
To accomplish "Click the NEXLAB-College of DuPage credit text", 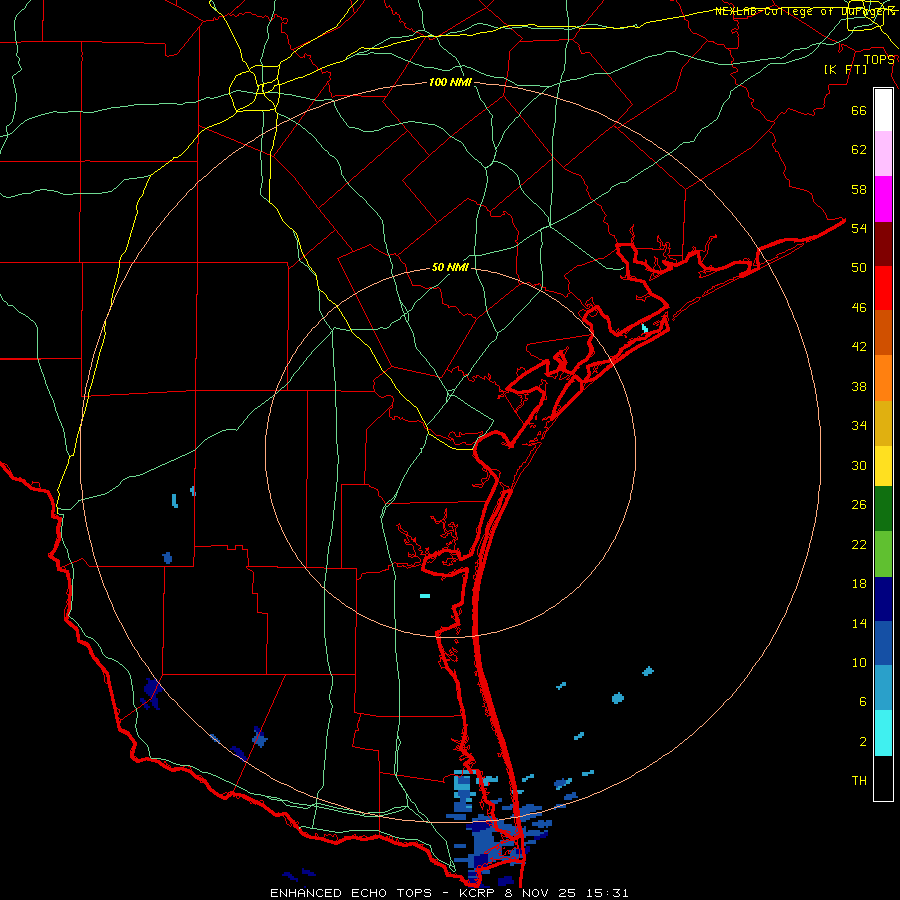I will pyautogui.click(x=805, y=11).
